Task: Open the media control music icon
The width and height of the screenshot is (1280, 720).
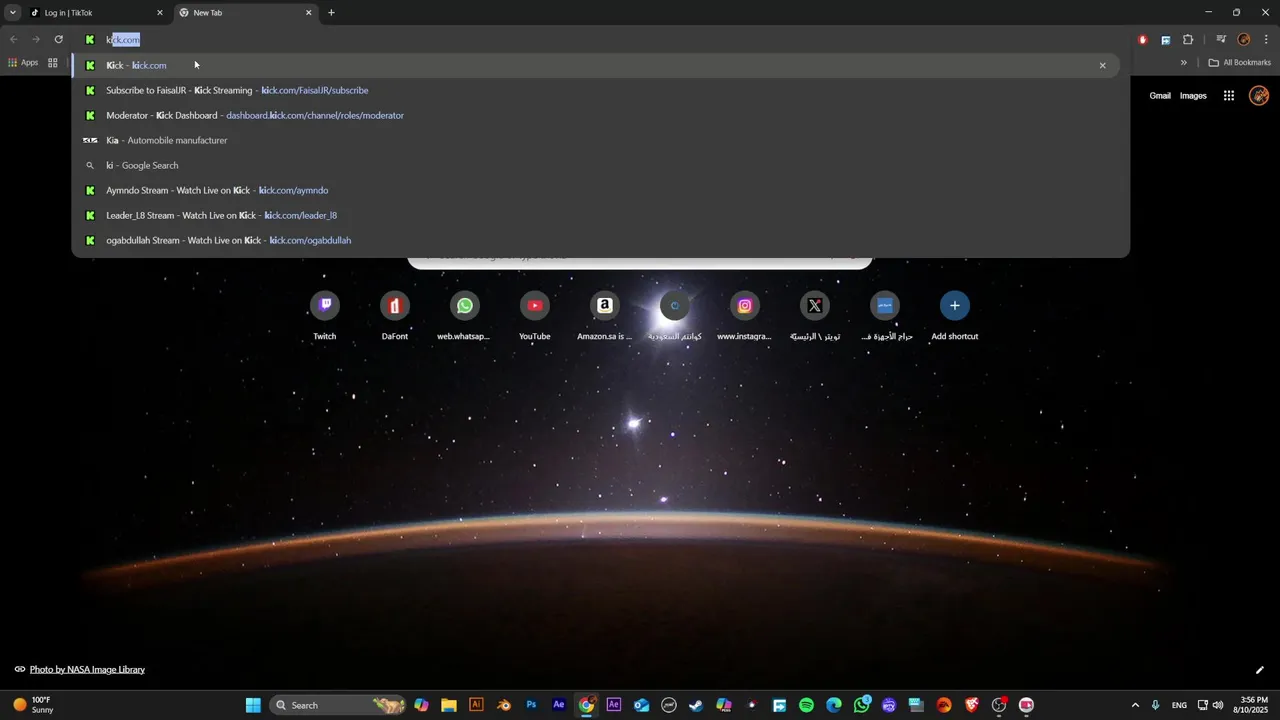Action: pos(1221,40)
